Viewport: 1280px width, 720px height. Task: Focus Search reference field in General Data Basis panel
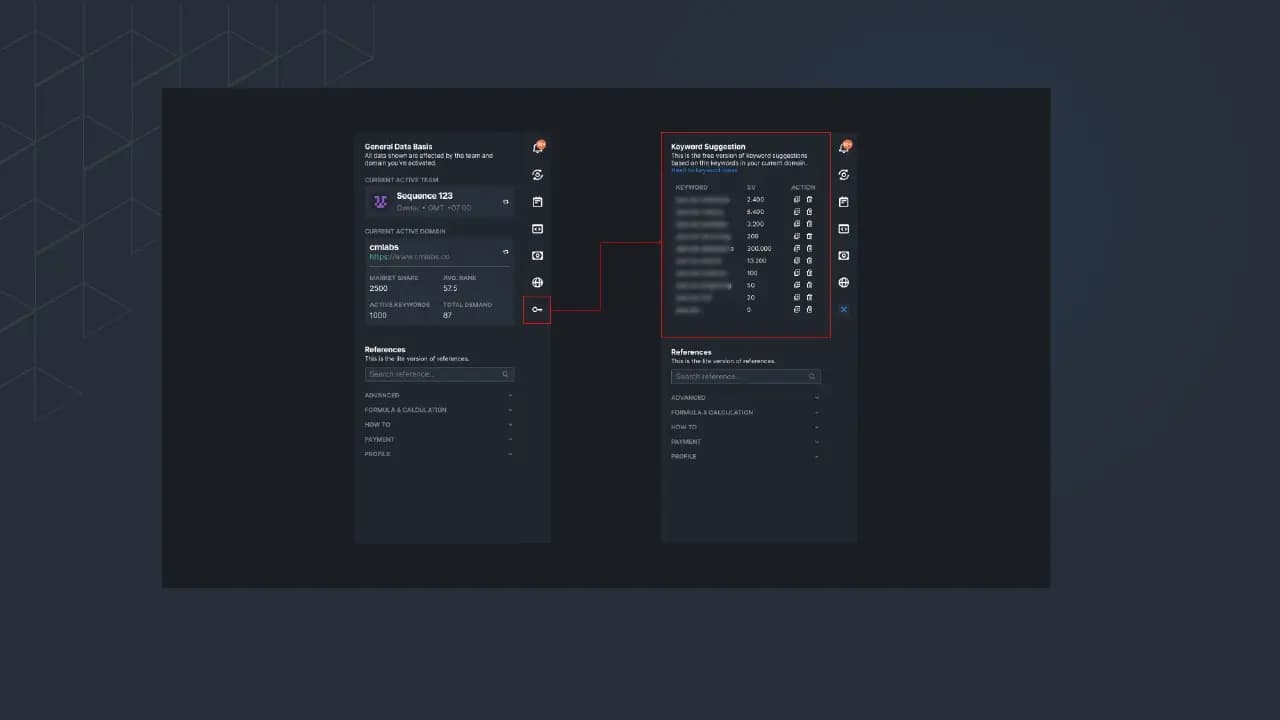(439, 374)
